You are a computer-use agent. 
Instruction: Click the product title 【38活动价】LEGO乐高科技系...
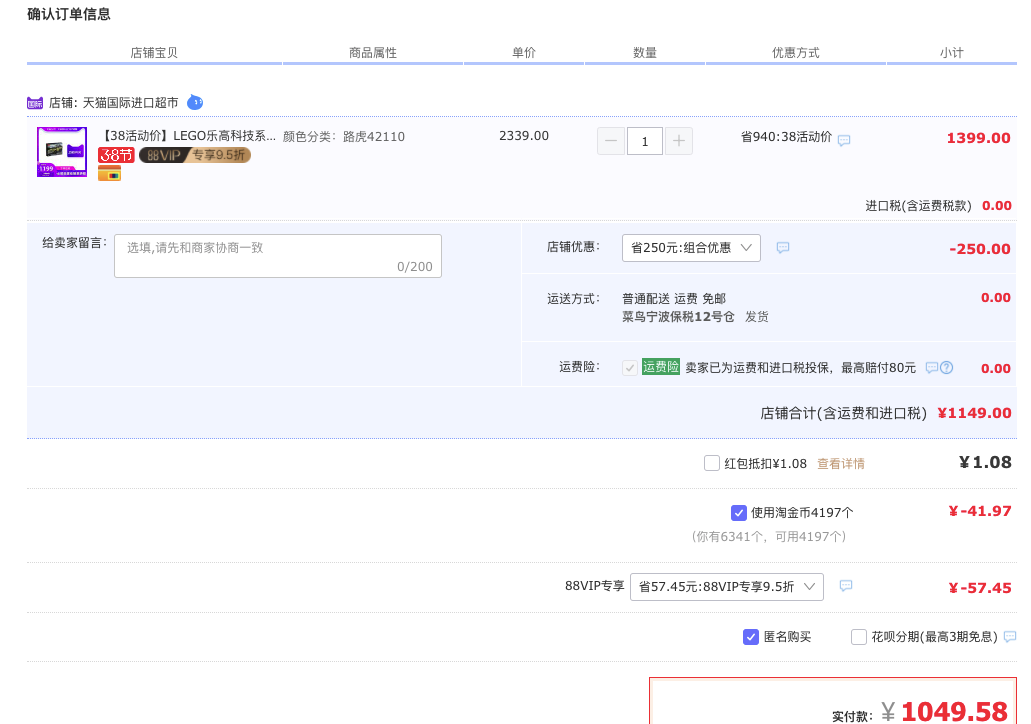tap(187, 136)
